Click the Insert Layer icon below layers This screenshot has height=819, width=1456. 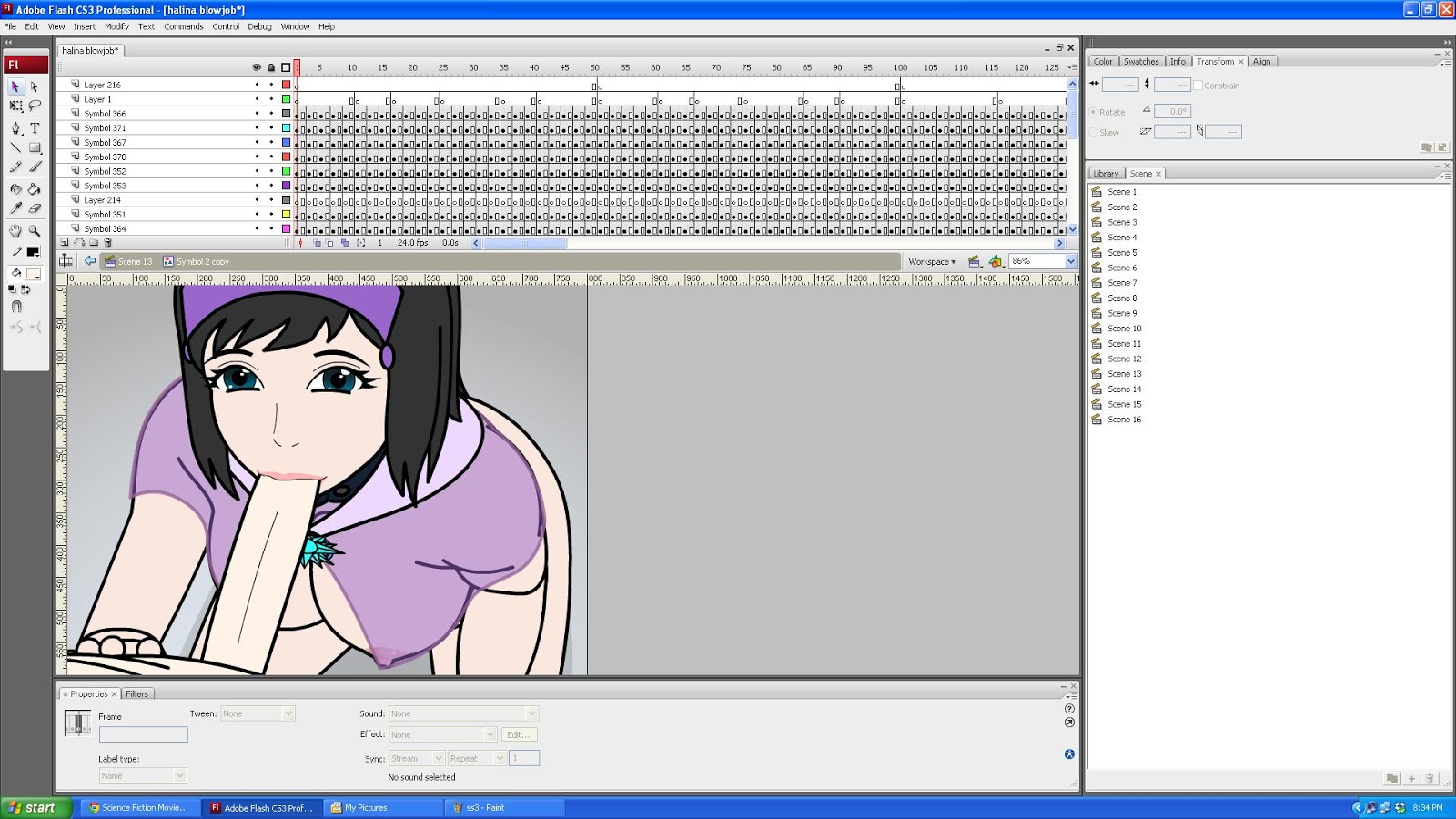pyautogui.click(x=65, y=243)
